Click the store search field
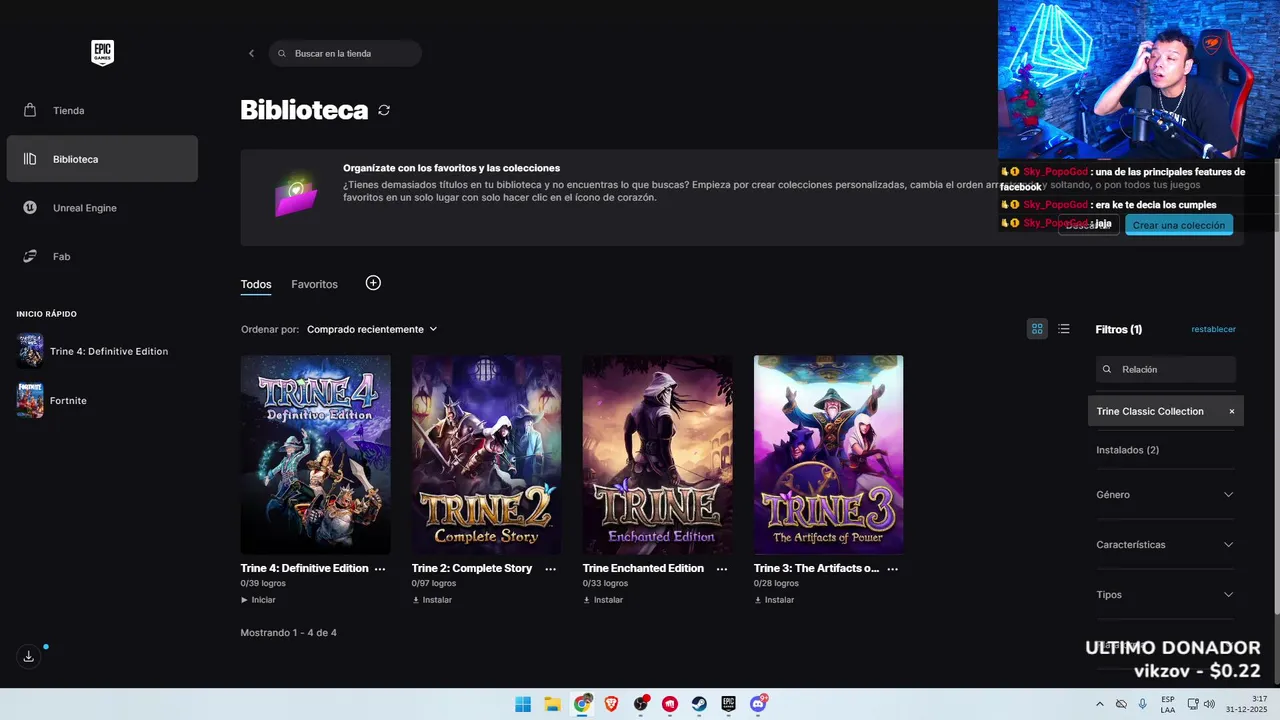The height and width of the screenshot is (720, 1280). tap(345, 53)
